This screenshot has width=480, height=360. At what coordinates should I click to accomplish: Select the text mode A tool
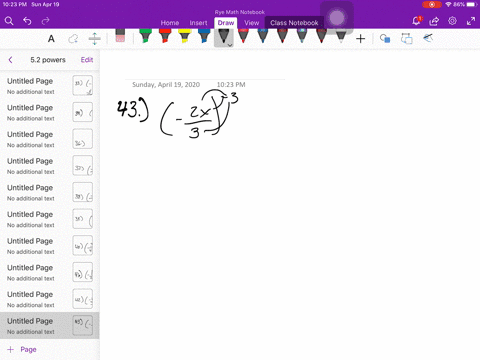pyautogui.click(x=51, y=39)
